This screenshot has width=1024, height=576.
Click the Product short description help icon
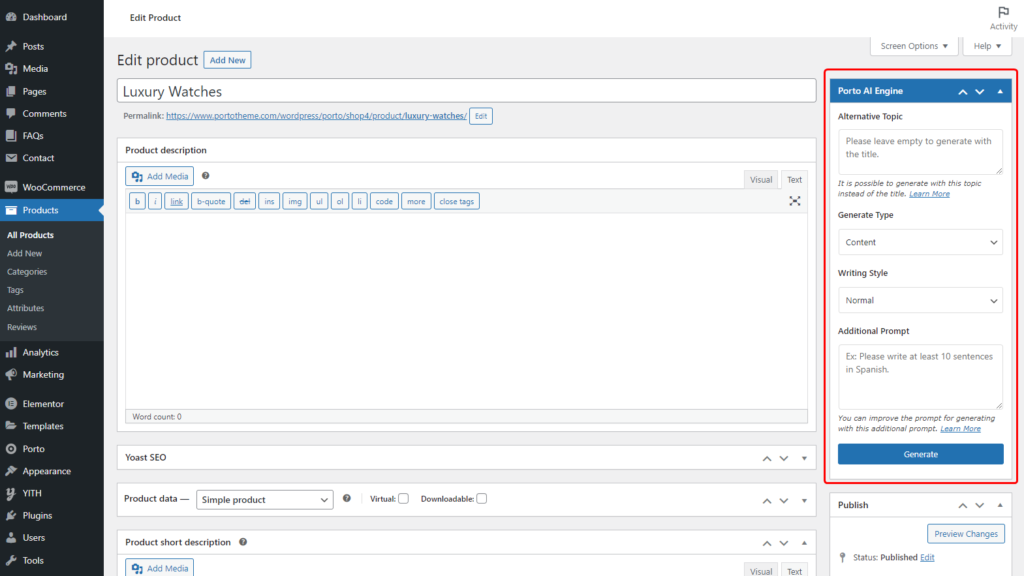point(243,542)
